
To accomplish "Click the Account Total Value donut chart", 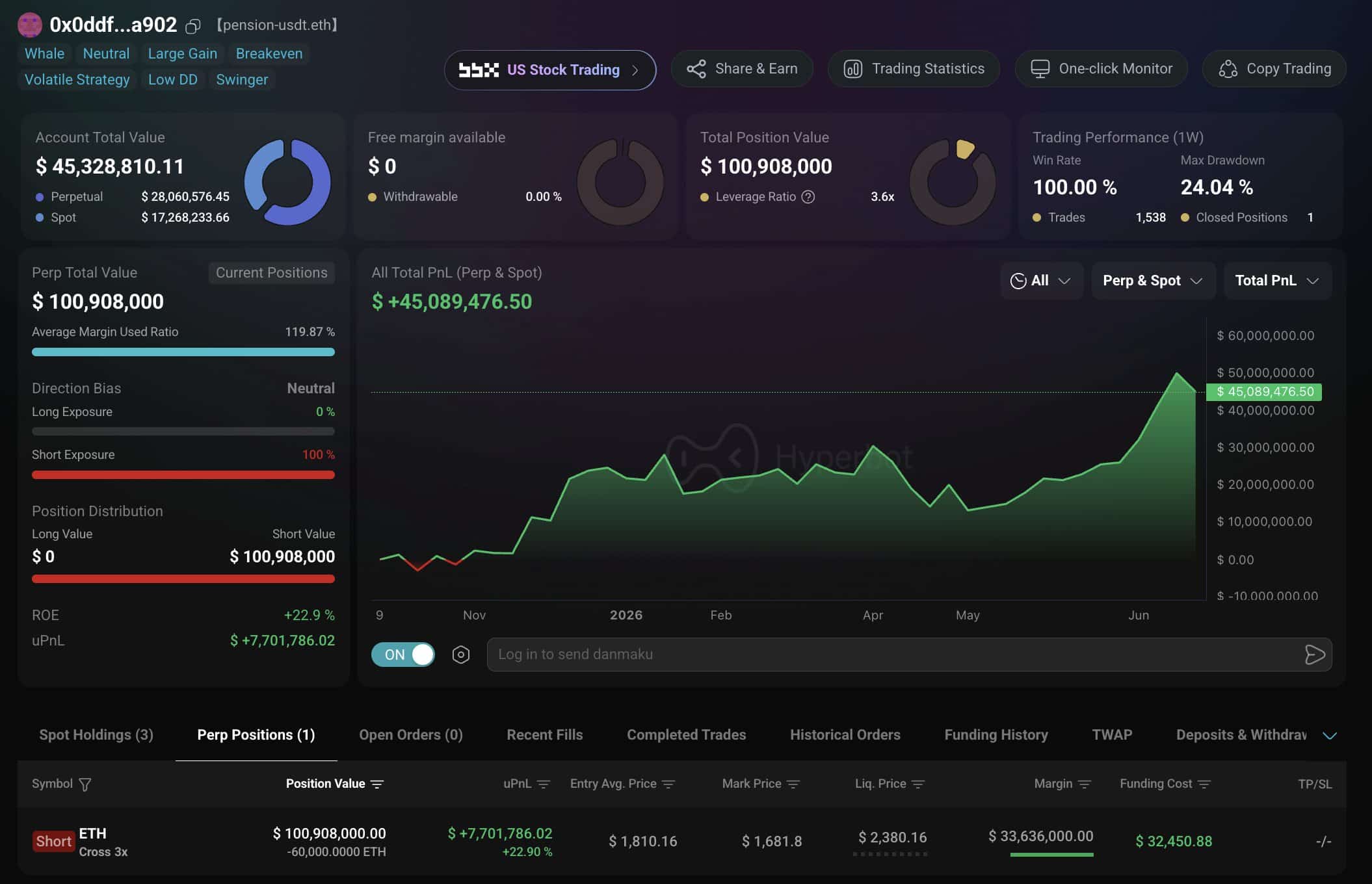I will (287, 182).
